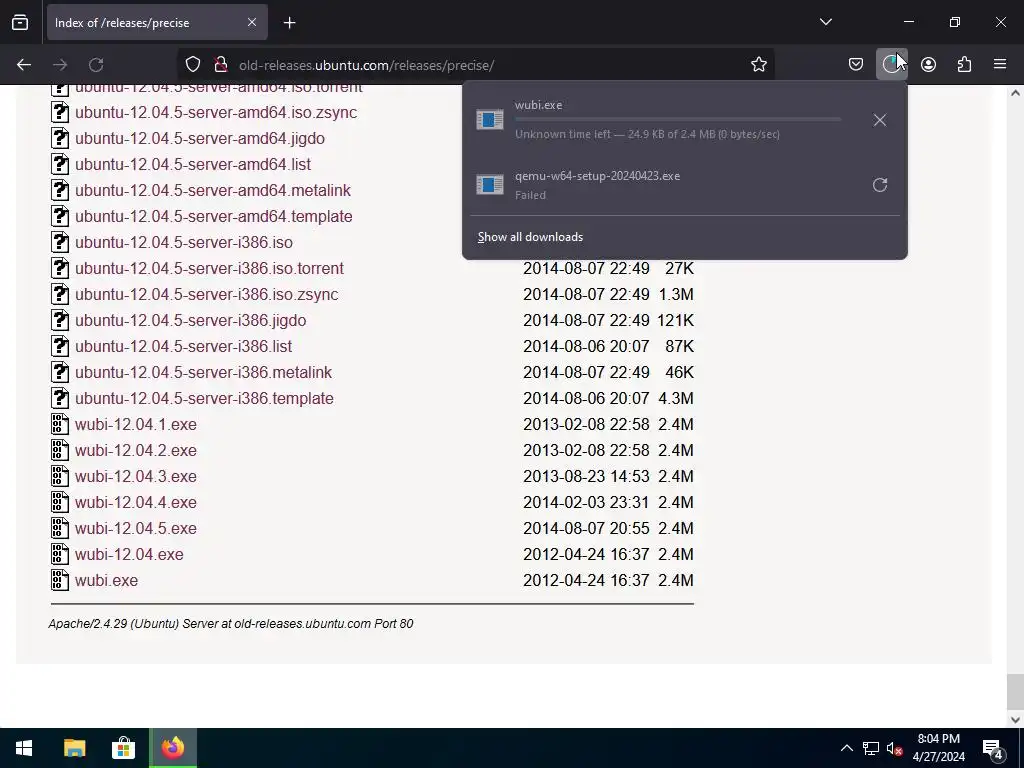
Task: Select the Index of /releases/precise tab
Action: 157,23
